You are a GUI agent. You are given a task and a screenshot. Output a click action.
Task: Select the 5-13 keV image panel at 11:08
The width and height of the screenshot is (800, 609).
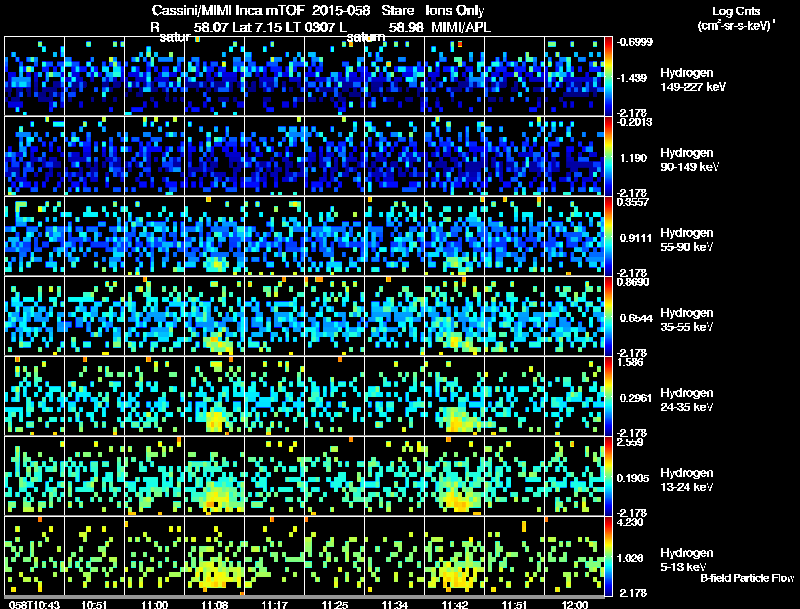click(215, 556)
